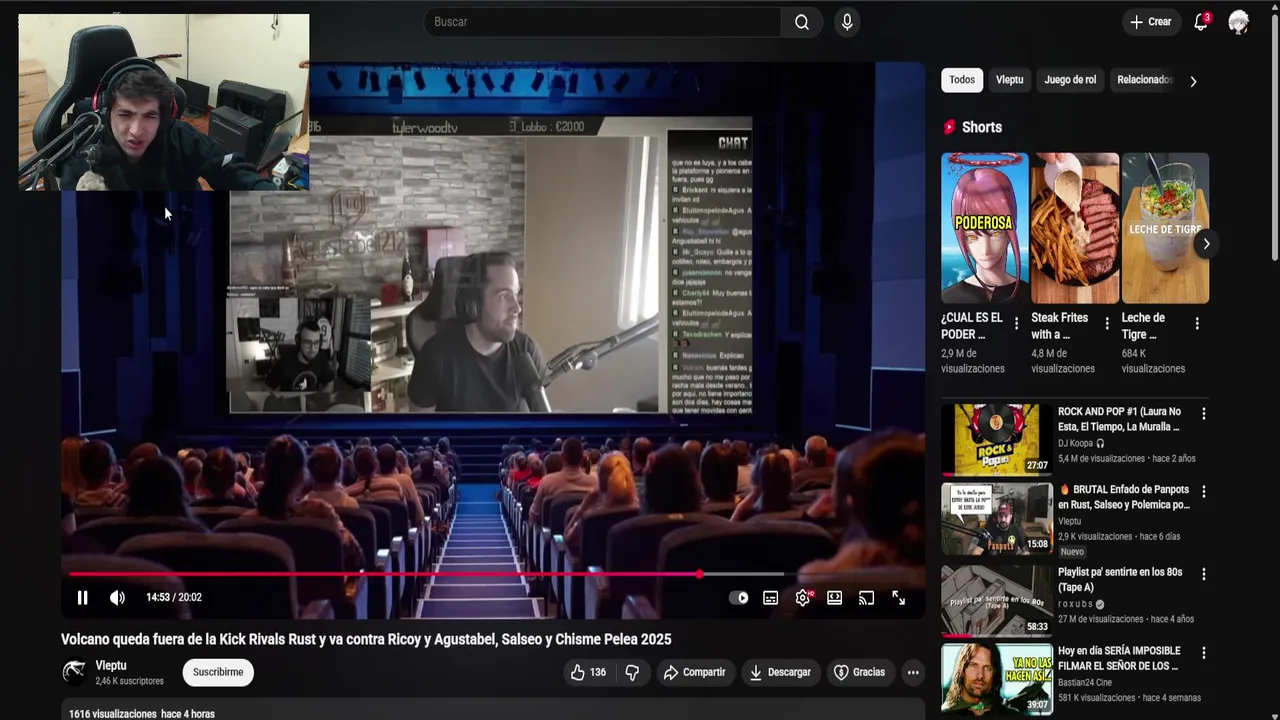Select the Juego de rol chip
This screenshot has width=1280, height=720.
[x=1070, y=80]
